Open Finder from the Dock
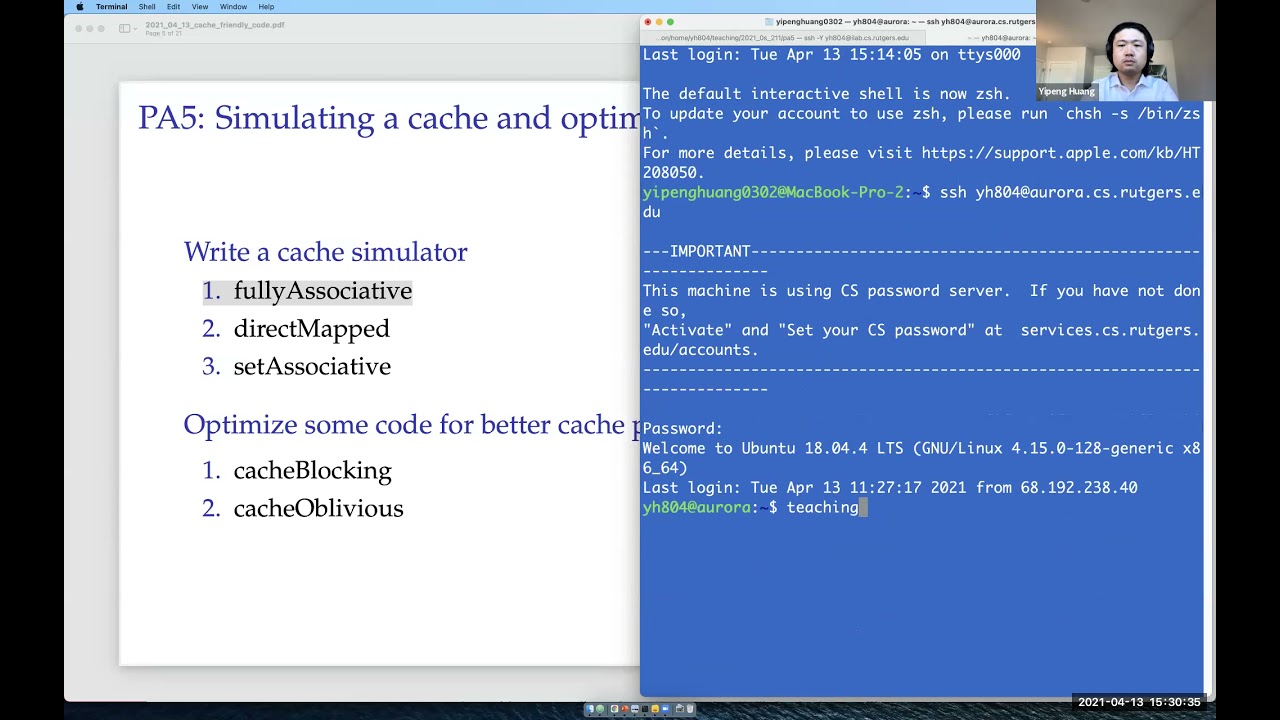The width and height of the screenshot is (1280, 720). (590, 709)
